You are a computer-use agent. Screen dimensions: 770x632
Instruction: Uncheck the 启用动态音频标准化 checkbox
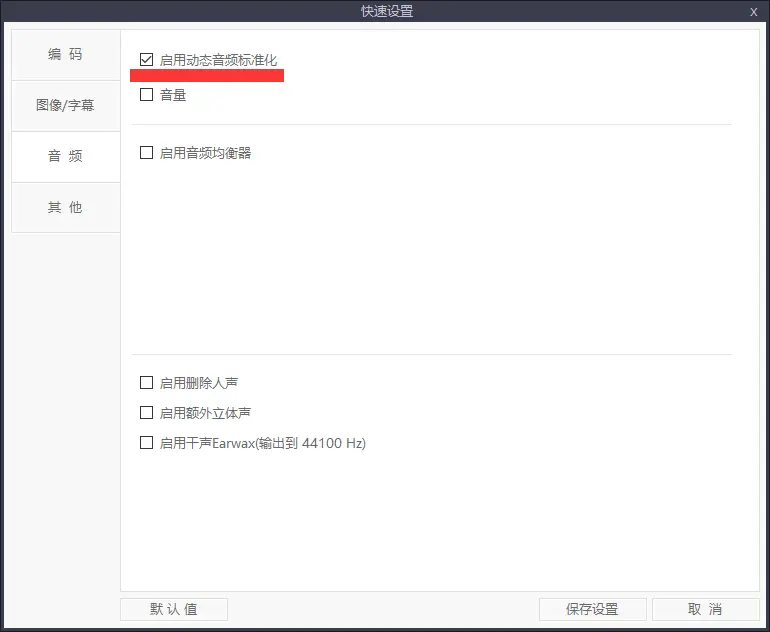(x=147, y=60)
